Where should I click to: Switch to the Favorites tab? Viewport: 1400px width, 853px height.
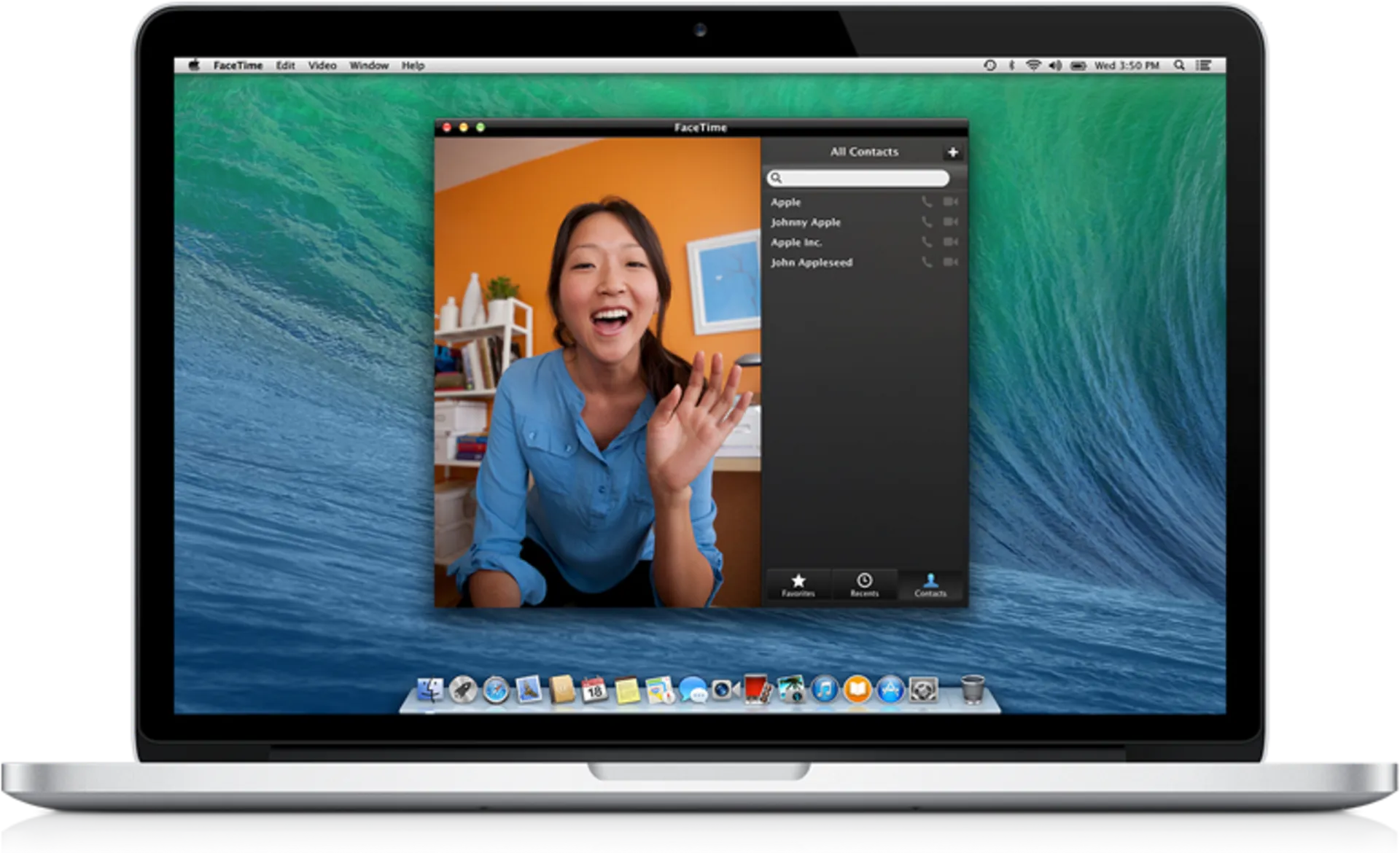[798, 585]
